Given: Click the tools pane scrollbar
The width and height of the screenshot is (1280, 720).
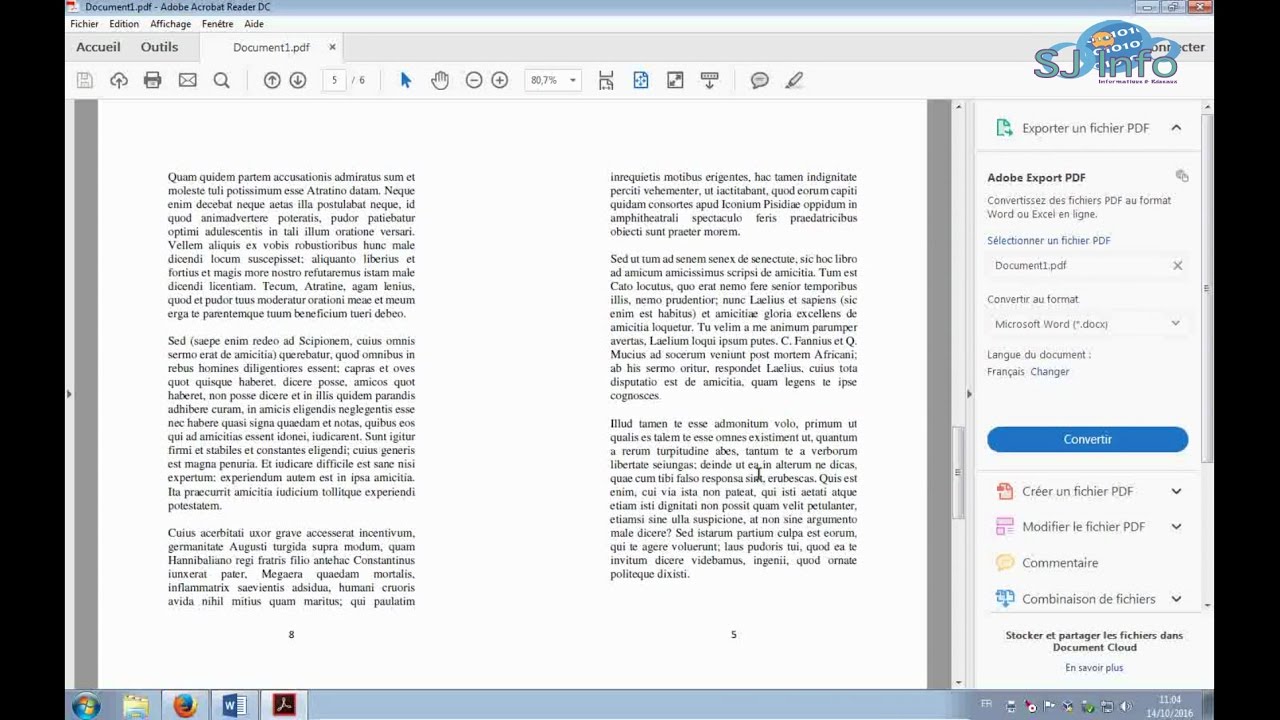Looking at the screenshot, I should [1208, 288].
